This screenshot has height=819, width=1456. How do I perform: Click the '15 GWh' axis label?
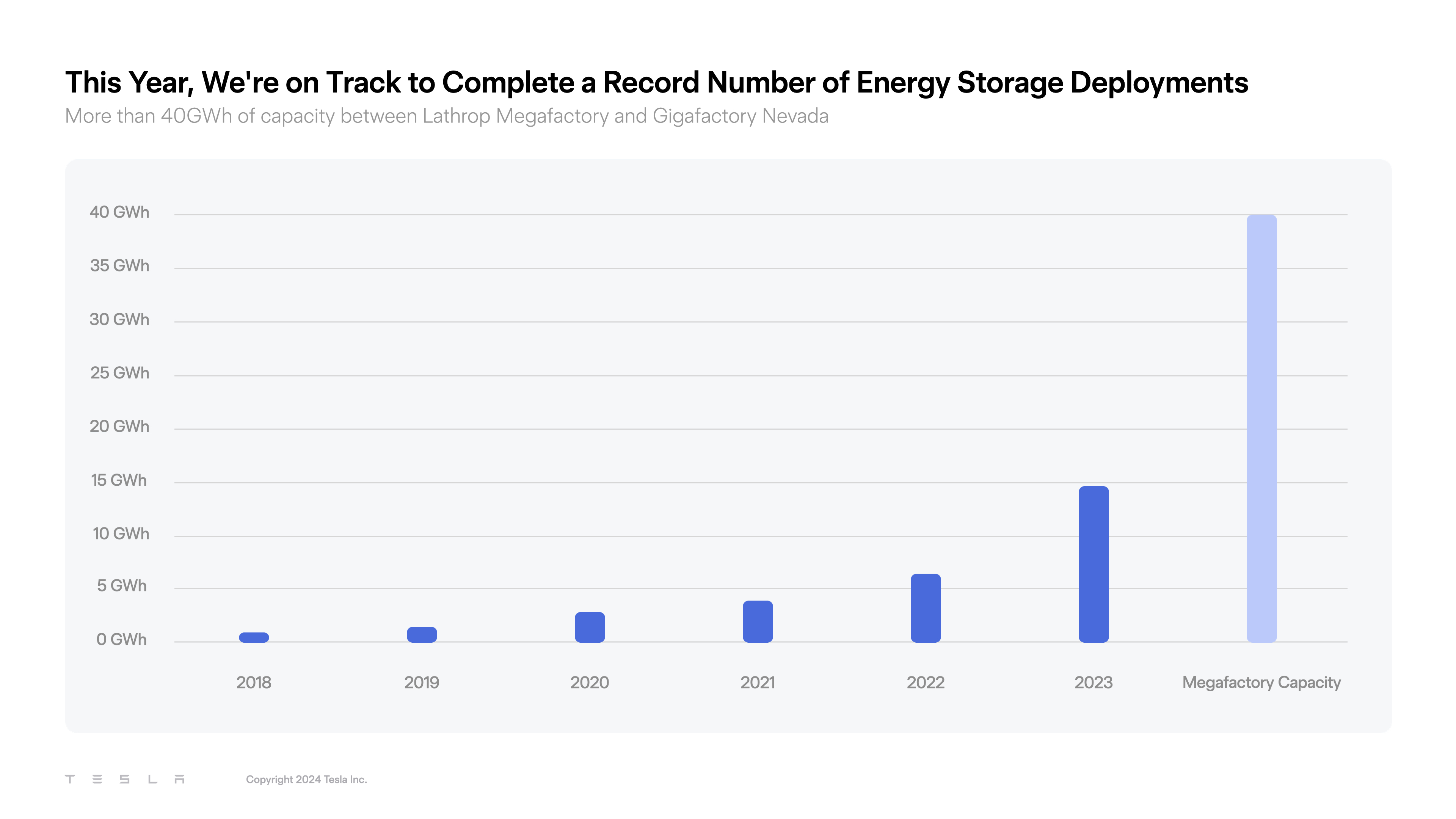[x=119, y=480]
